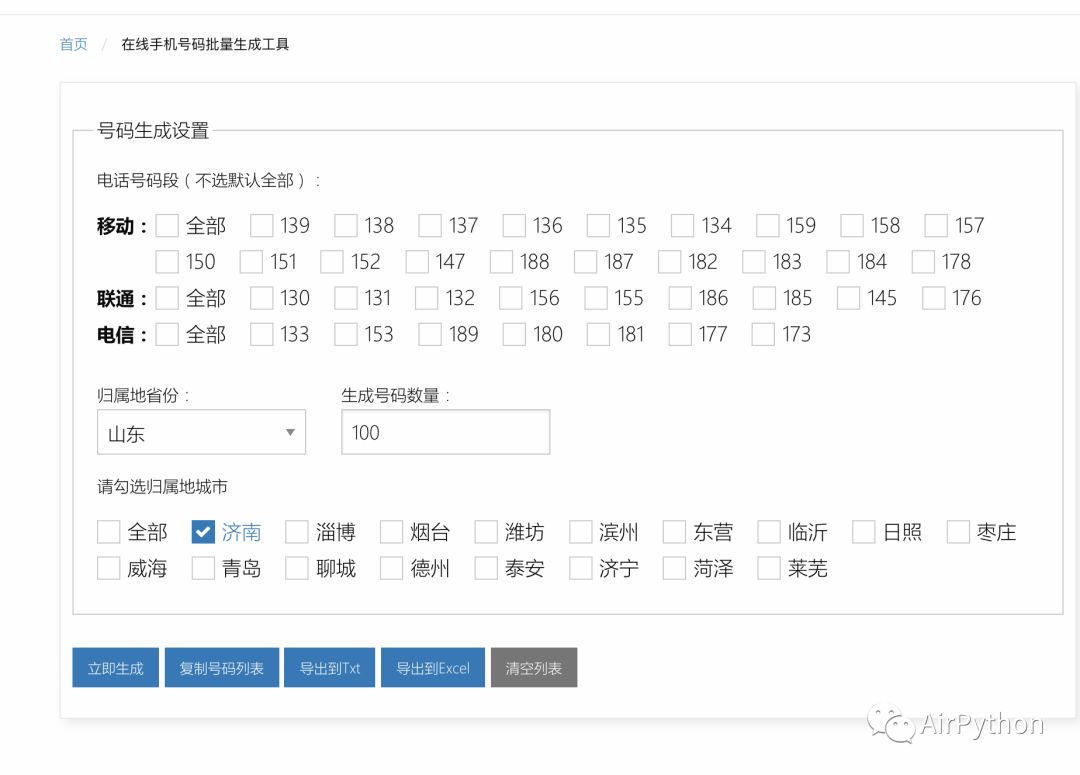This screenshot has height=775, width=1080.
Task: Check the 联通 全部 checkbox
Action: (167, 298)
